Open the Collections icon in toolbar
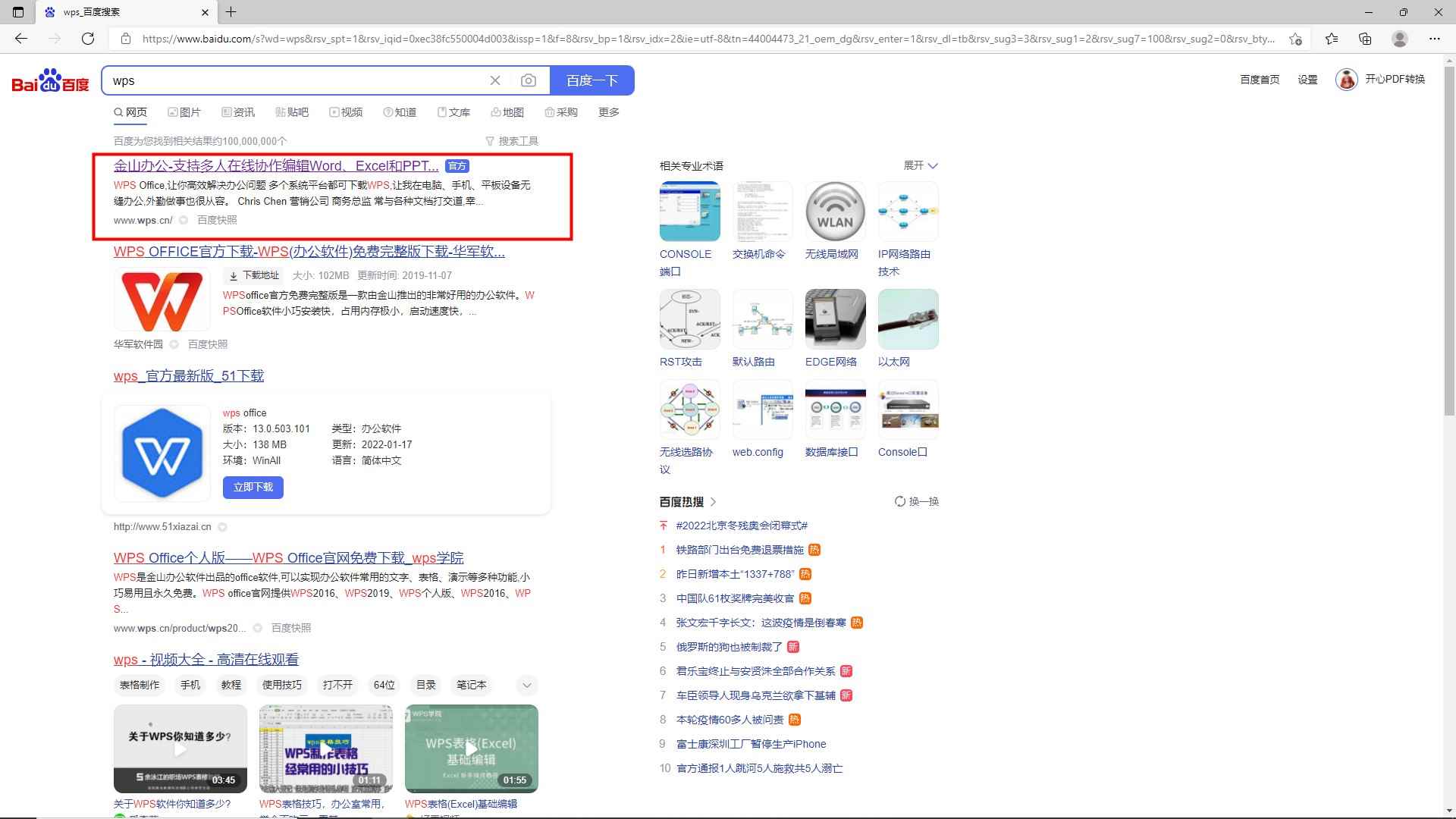 [1365, 38]
